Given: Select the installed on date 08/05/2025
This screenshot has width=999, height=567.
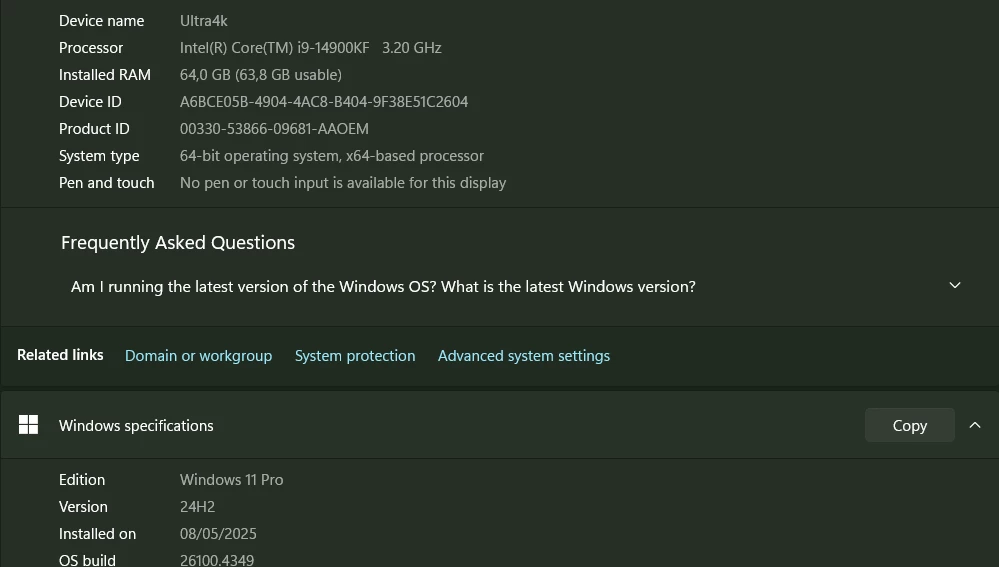Looking at the screenshot, I should pyautogui.click(x=218, y=534).
